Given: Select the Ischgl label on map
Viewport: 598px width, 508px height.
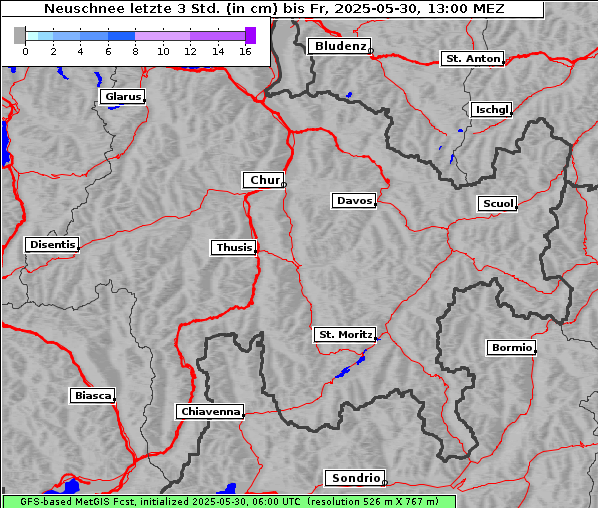Looking at the screenshot, I should coord(492,110).
